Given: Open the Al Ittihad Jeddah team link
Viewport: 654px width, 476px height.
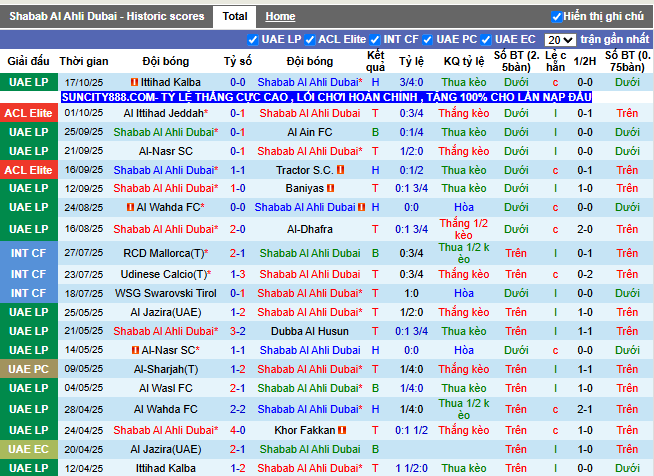Looking at the screenshot, I should pos(165,114).
